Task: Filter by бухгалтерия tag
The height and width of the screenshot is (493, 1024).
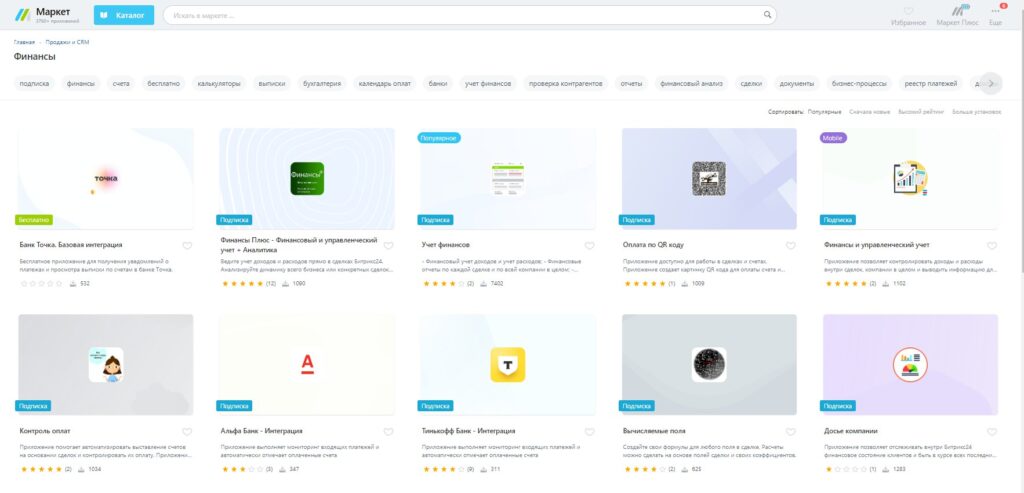Action: pyautogui.click(x=322, y=84)
